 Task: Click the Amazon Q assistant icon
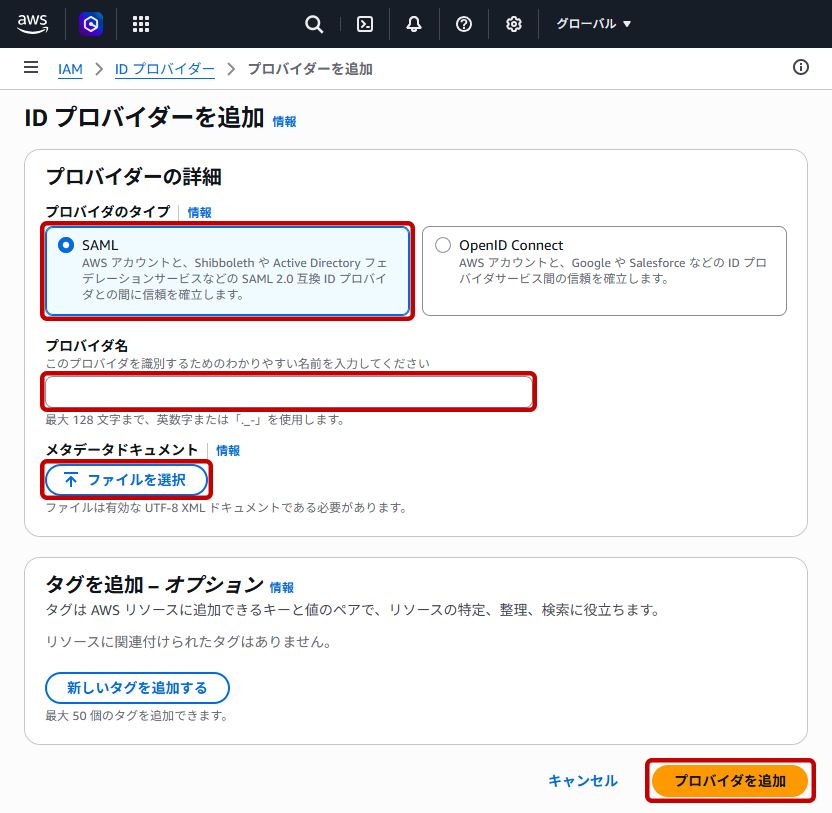coord(91,24)
